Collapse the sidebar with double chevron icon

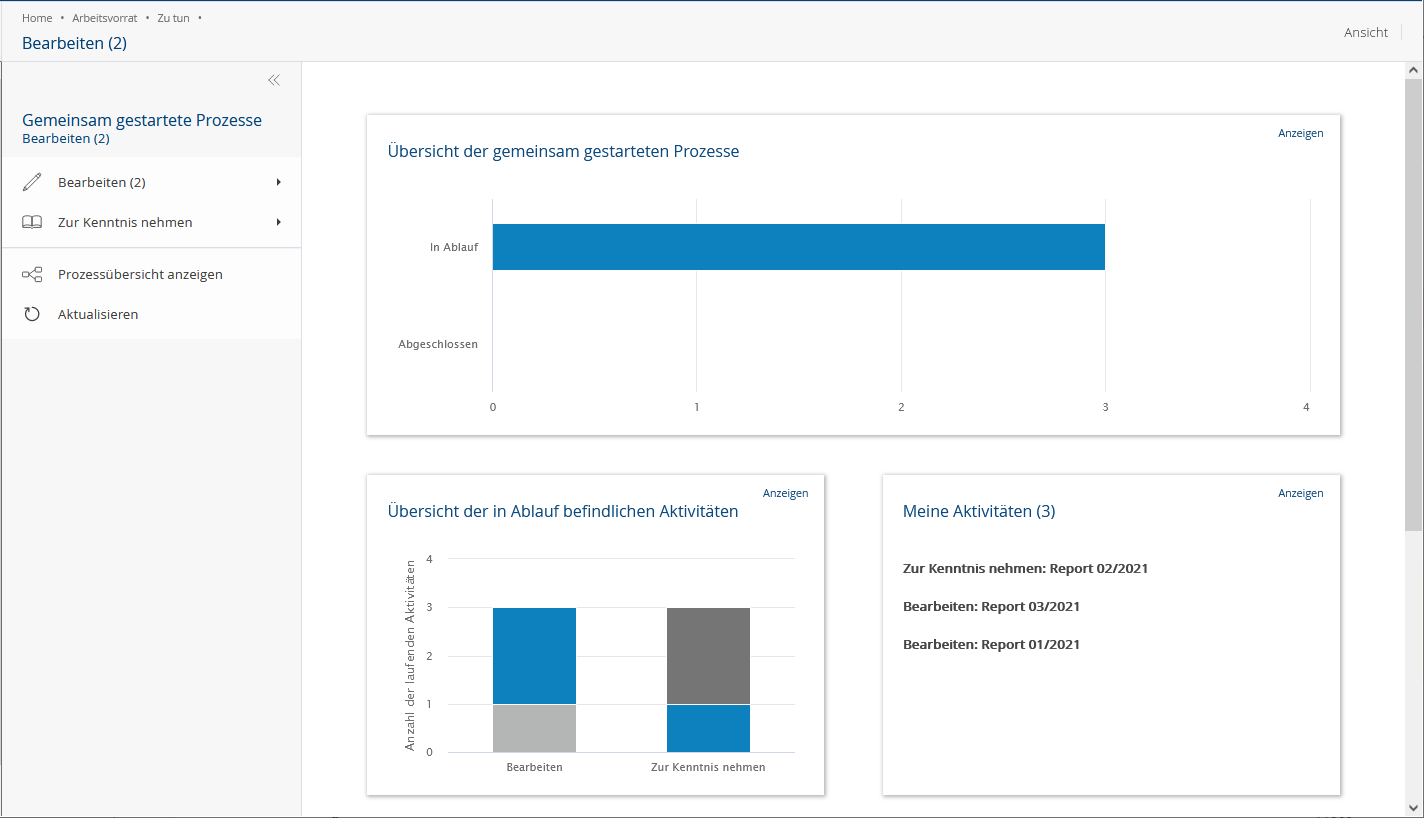tap(274, 80)
